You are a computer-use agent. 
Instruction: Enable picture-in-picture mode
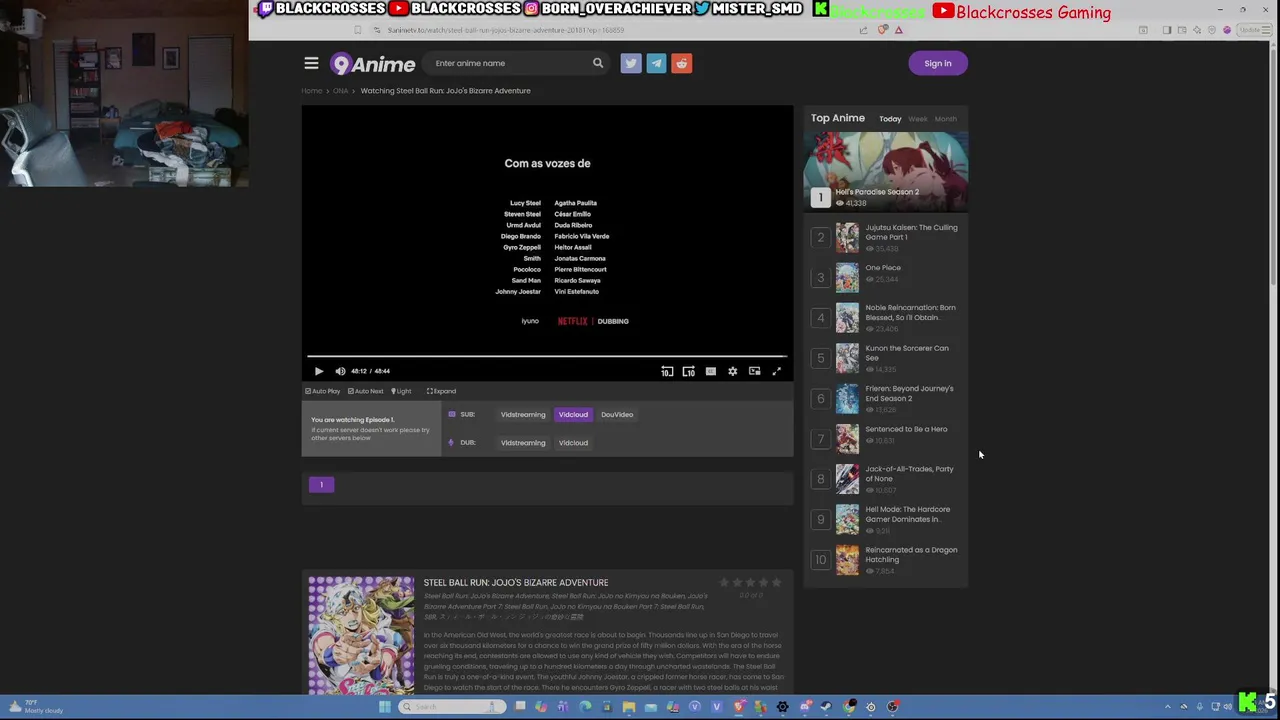pos(755,371)
